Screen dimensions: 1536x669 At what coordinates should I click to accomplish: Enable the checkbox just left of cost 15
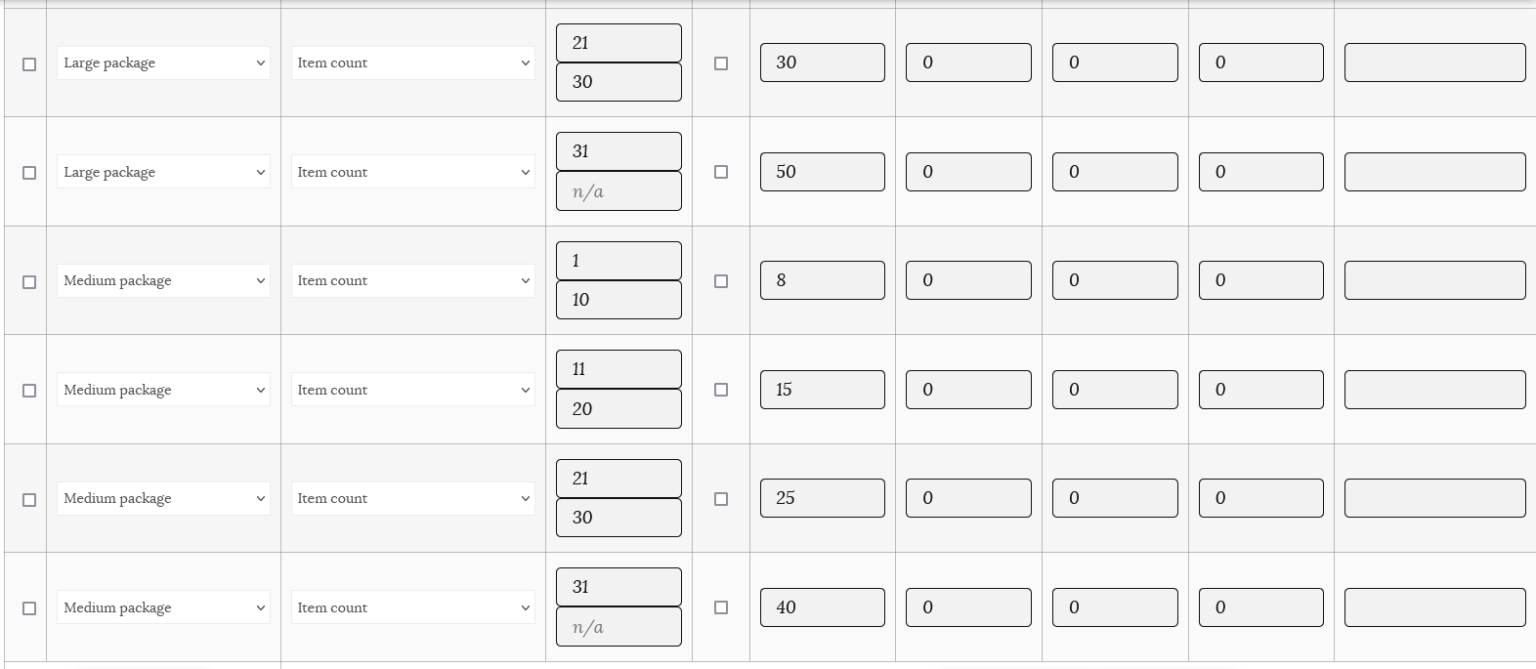(x=720, y=390)
